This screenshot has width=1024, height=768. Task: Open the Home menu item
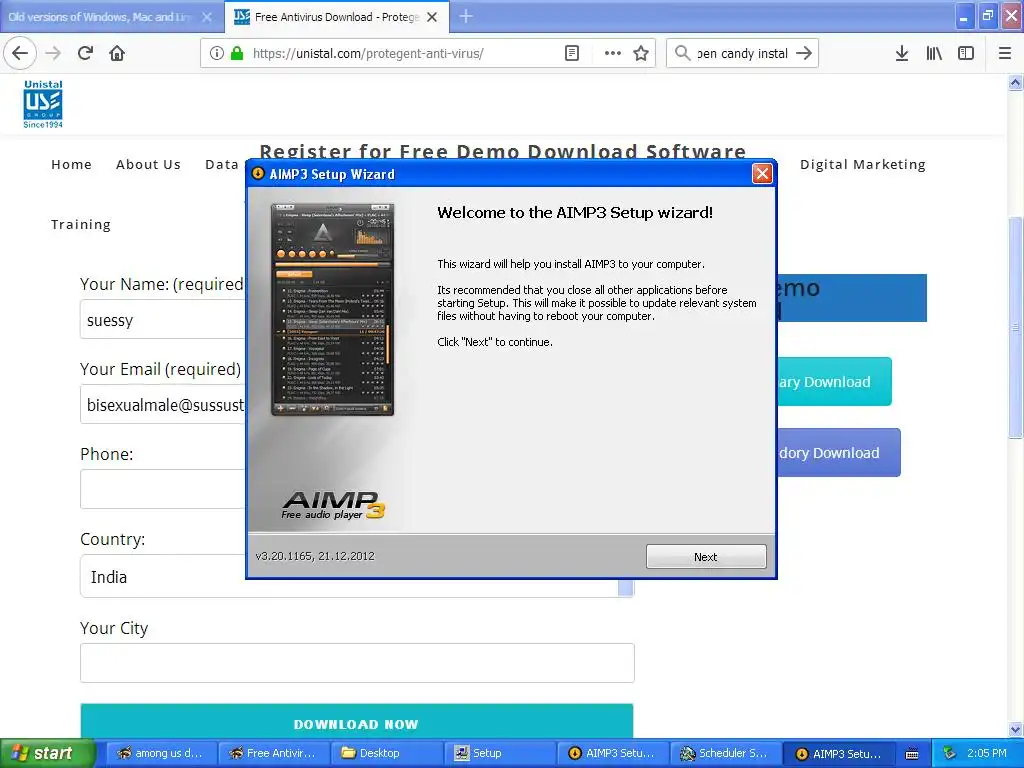pyautogui.click(x=71, y=165)
